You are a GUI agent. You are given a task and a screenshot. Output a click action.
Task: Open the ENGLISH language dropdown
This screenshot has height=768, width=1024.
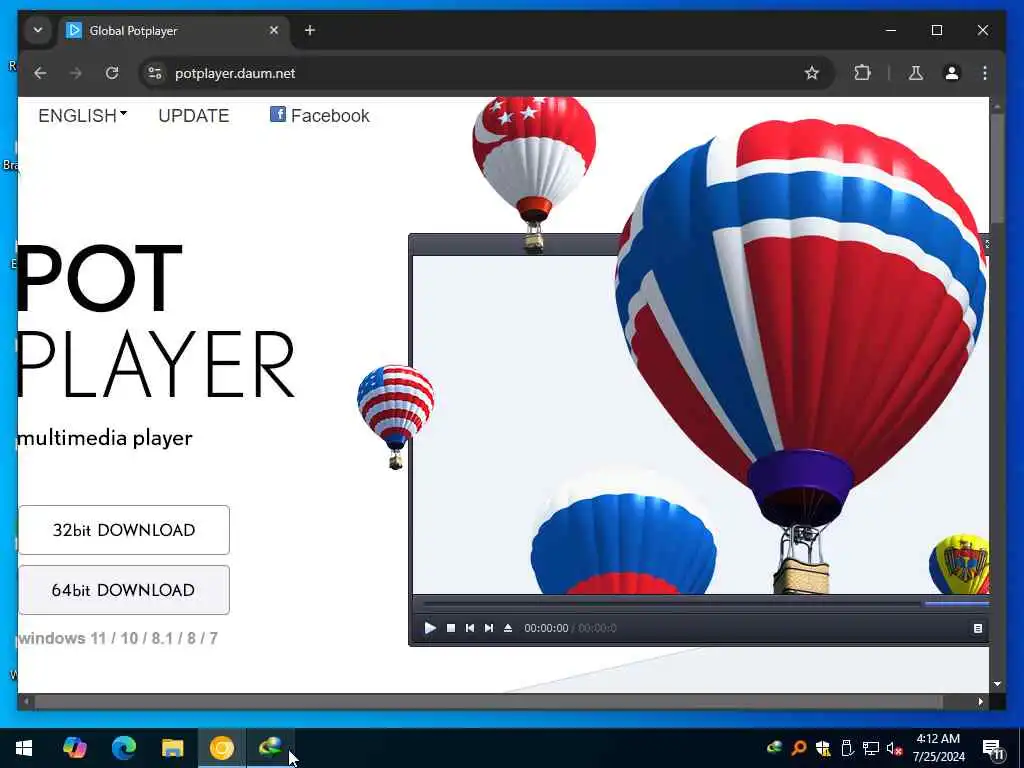point(82,116)
